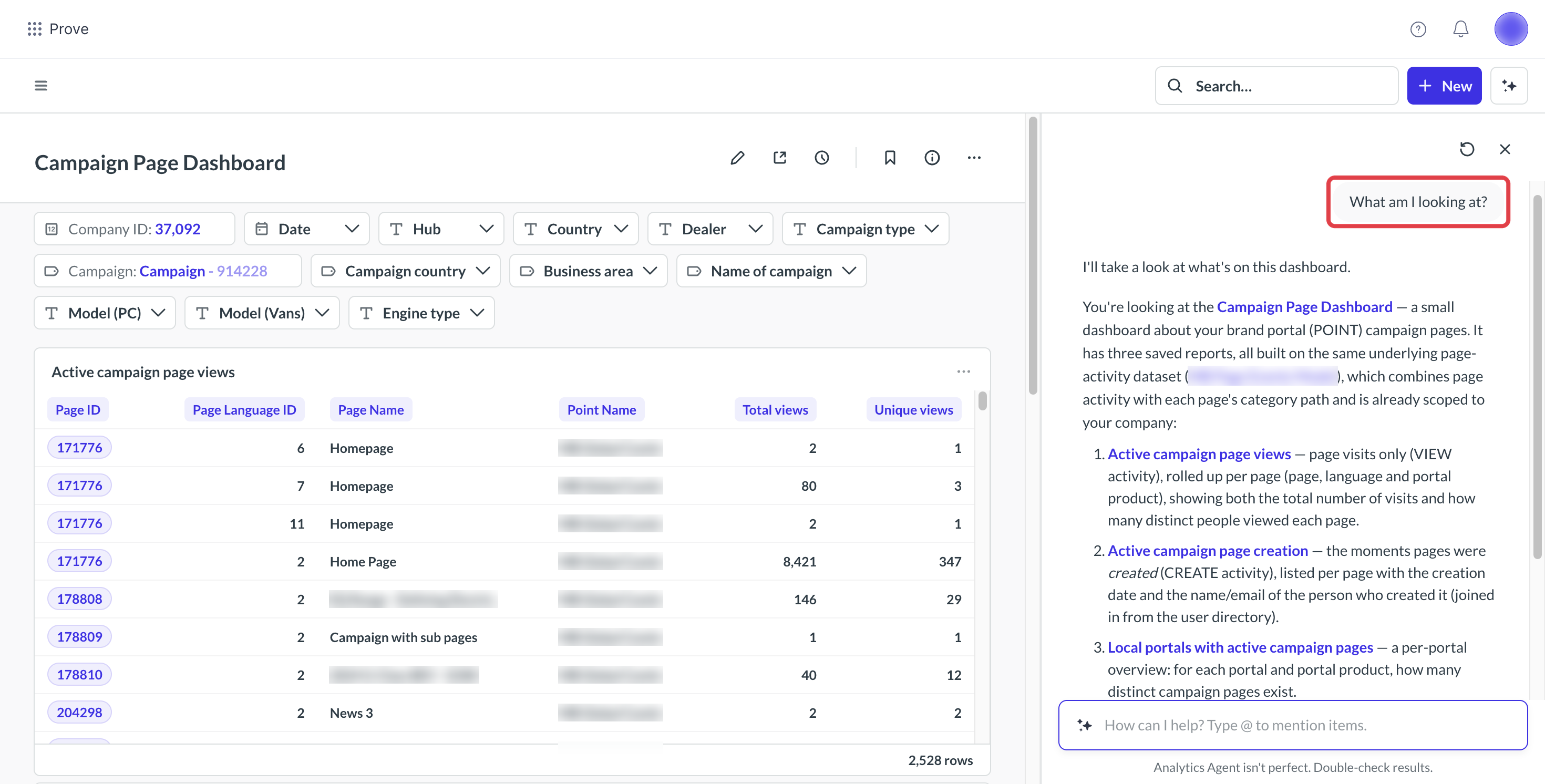Expand the Model (PC) dropdown
Image resolution: width=1545 pixels, height=784 pixels.
pos(105,313)
